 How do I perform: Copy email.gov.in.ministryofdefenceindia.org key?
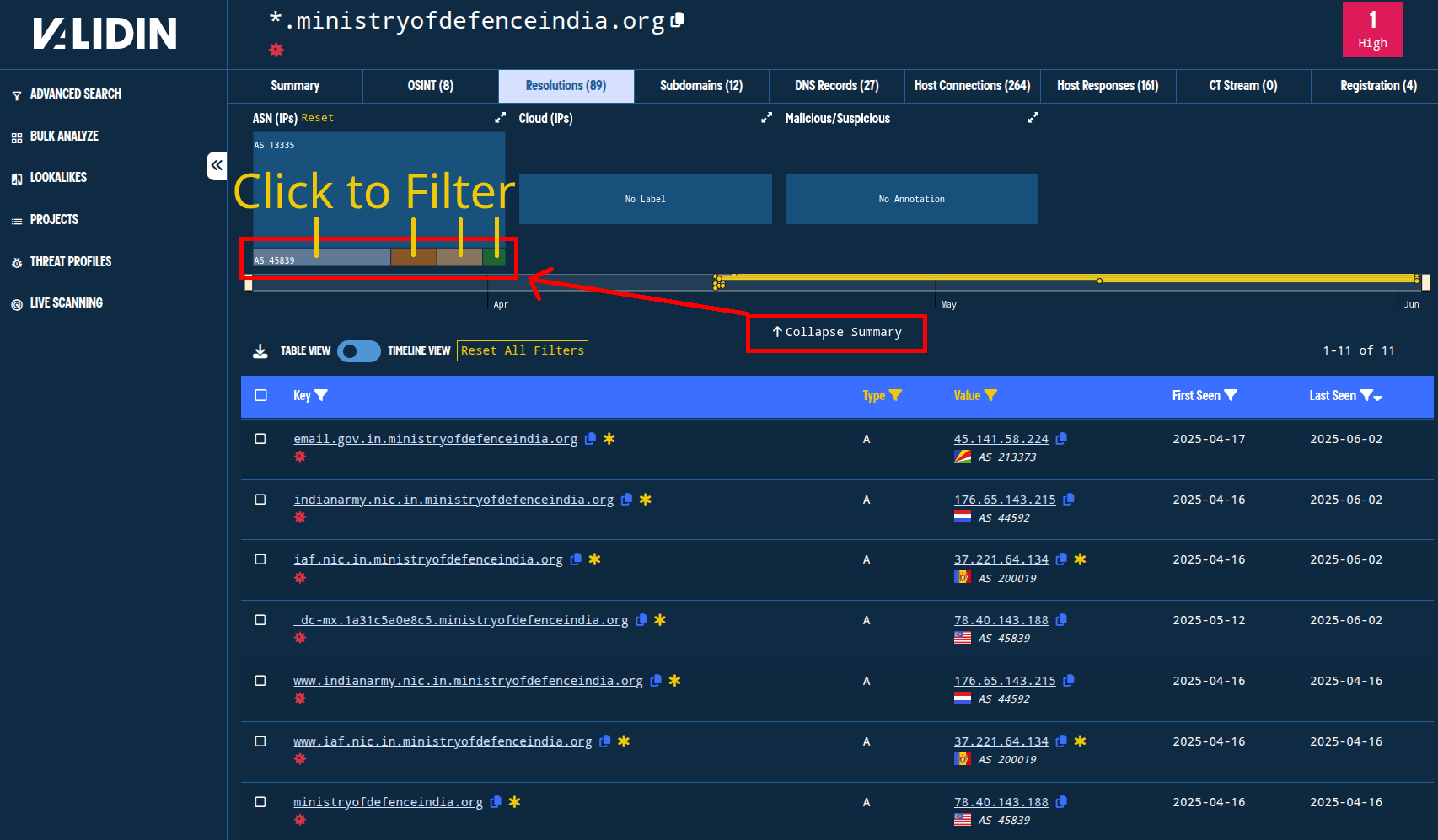pos(590,439)
